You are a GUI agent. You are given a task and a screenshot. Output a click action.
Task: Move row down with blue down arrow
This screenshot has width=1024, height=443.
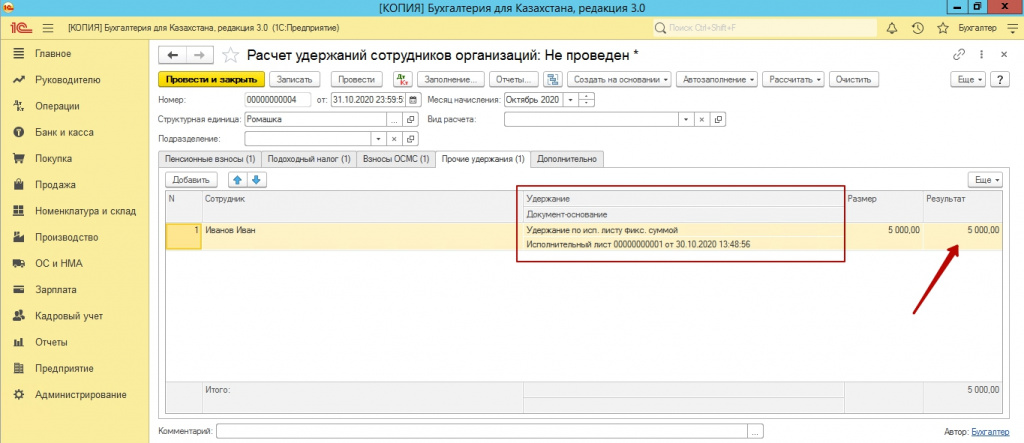[256, 180]
